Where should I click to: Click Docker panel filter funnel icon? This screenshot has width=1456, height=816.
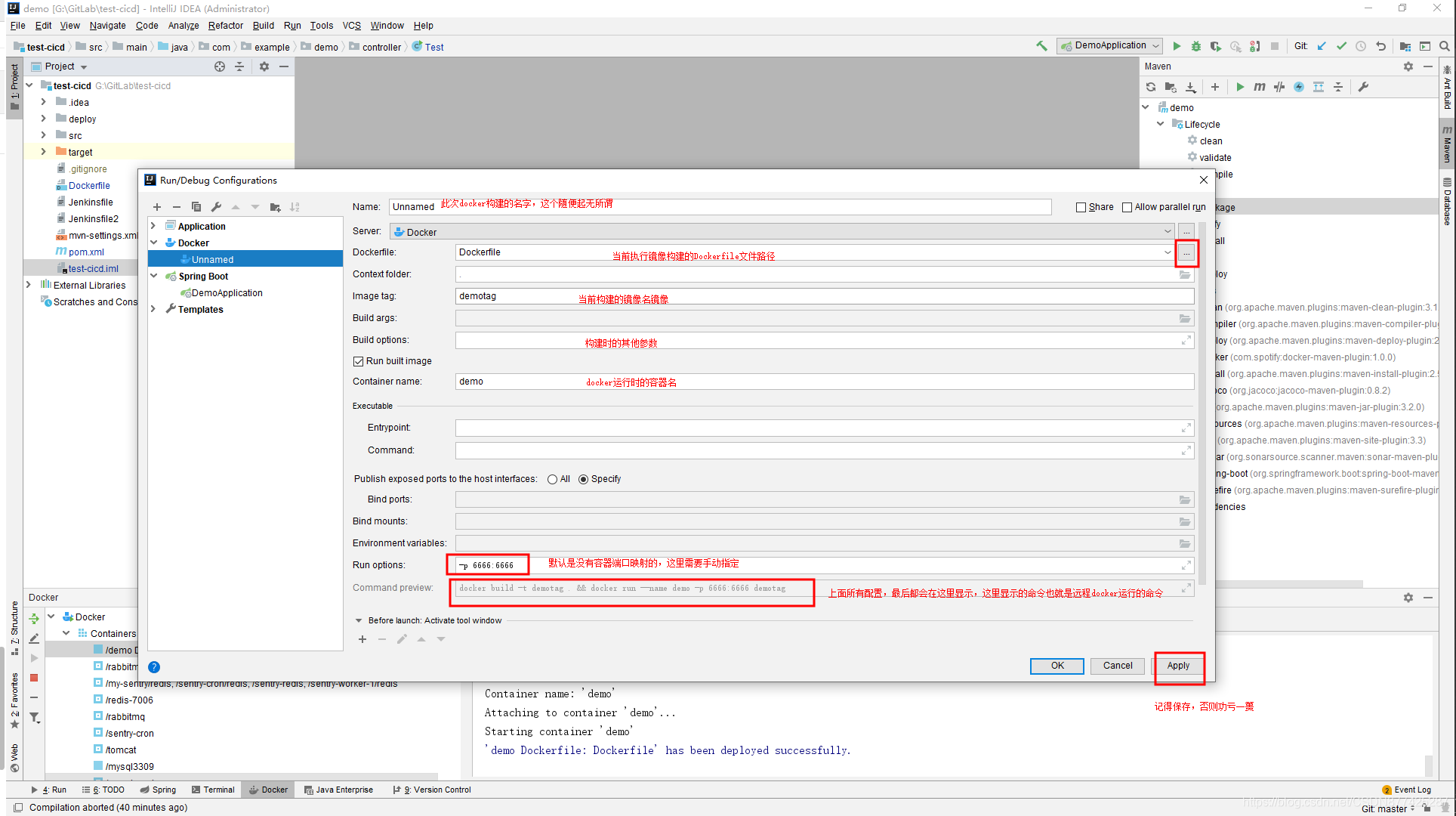[x=35, y=717]
